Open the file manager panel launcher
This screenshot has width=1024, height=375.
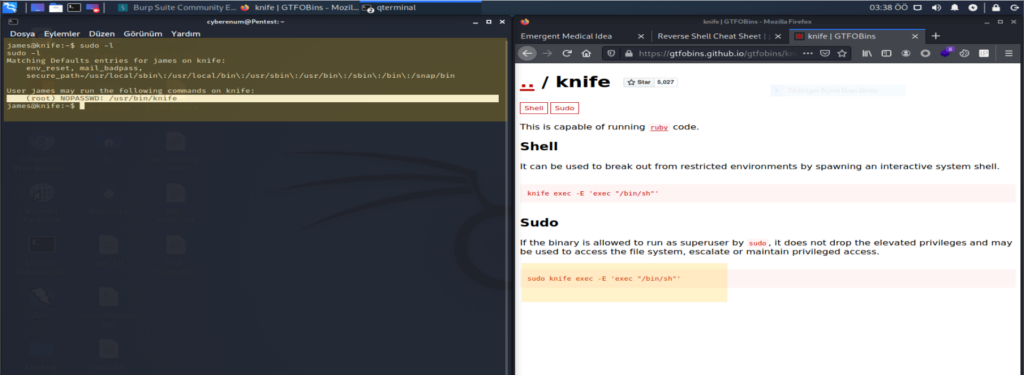(56, 8)
